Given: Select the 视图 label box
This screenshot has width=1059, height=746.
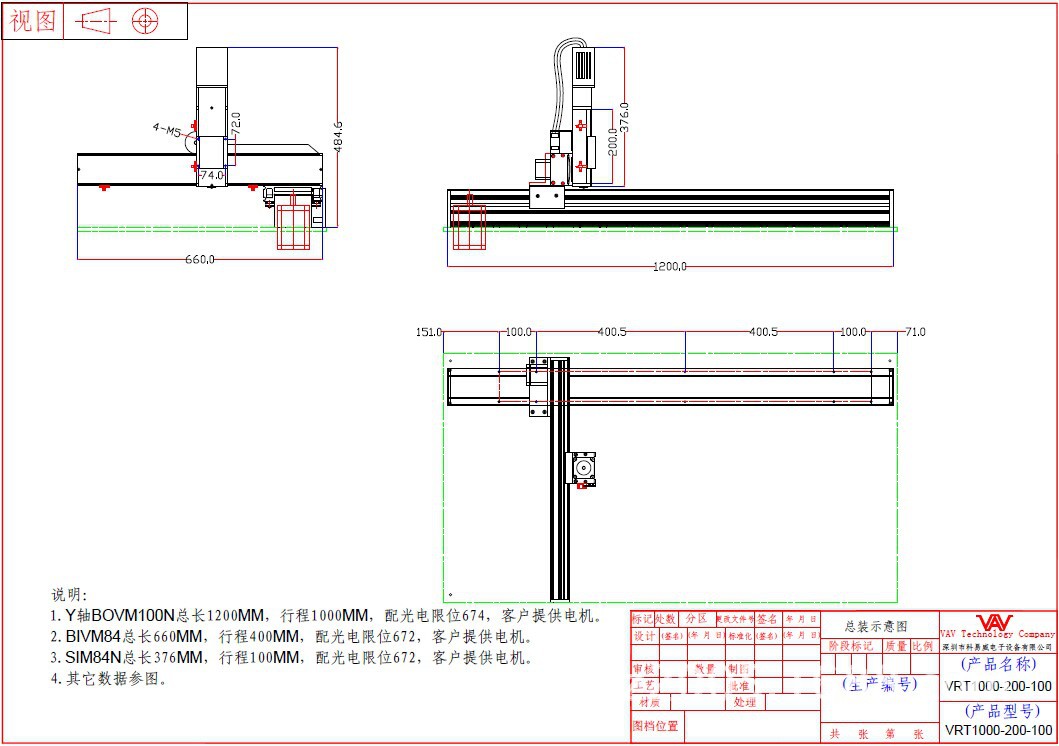Looking at the screenshot, I should 34,21.
